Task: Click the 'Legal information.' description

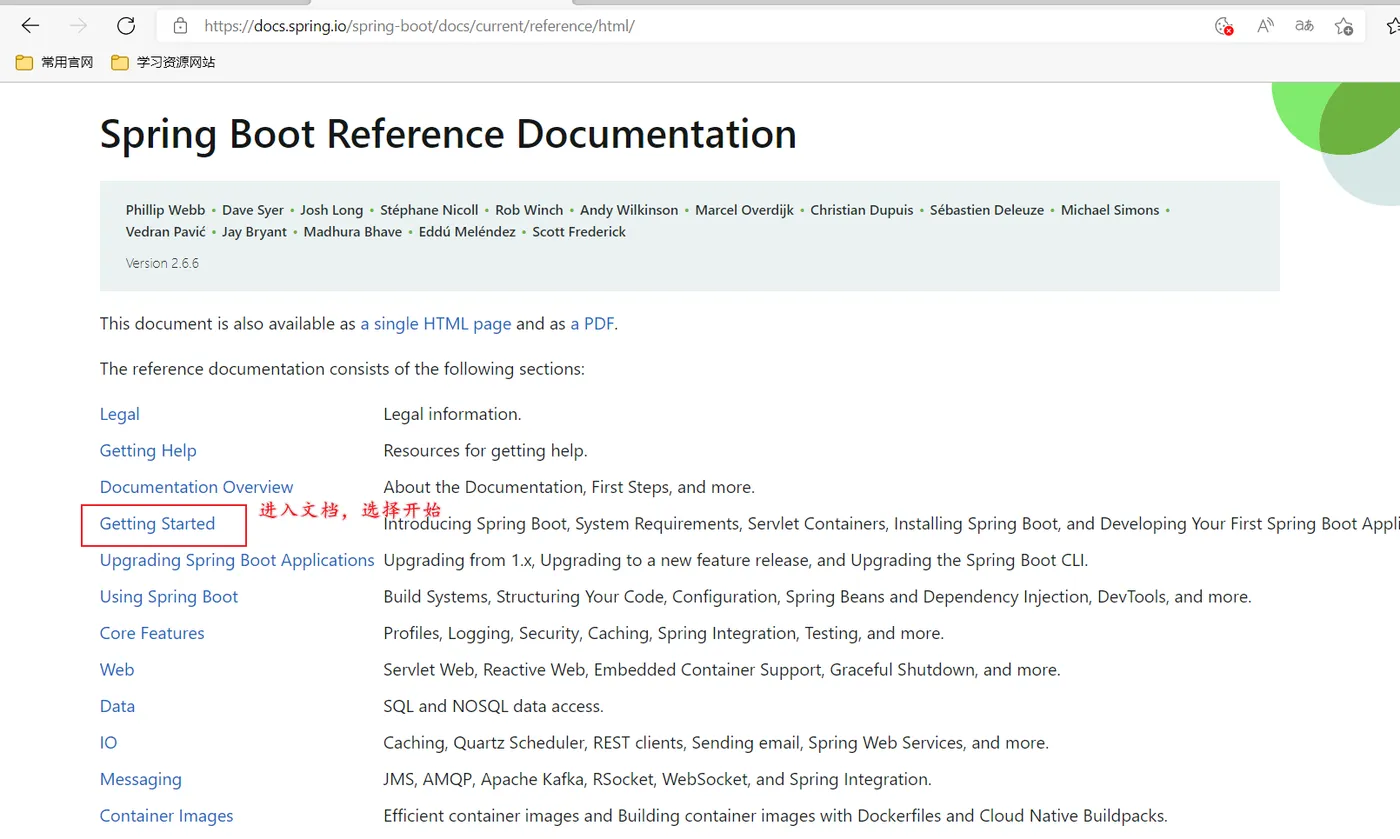Action: click(x=453, y=414)
